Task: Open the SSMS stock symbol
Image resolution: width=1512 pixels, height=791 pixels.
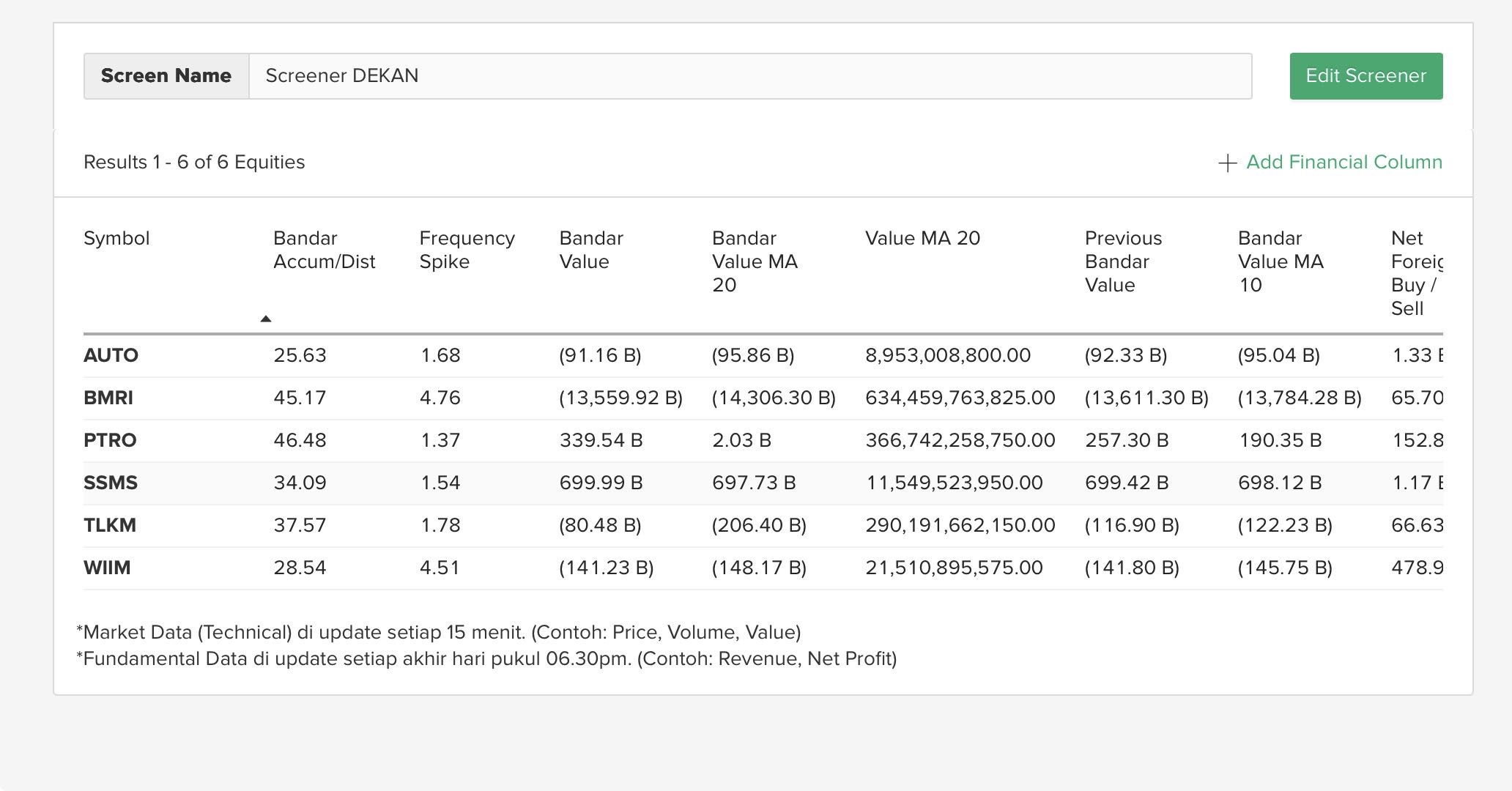Action: tap(111, 483)
